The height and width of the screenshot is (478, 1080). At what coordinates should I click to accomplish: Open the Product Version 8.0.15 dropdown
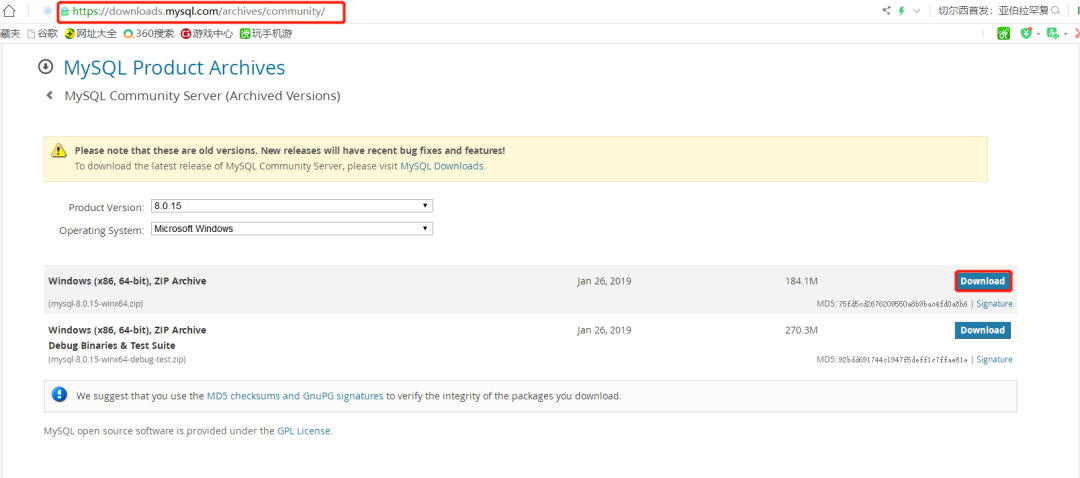point(292,206)
